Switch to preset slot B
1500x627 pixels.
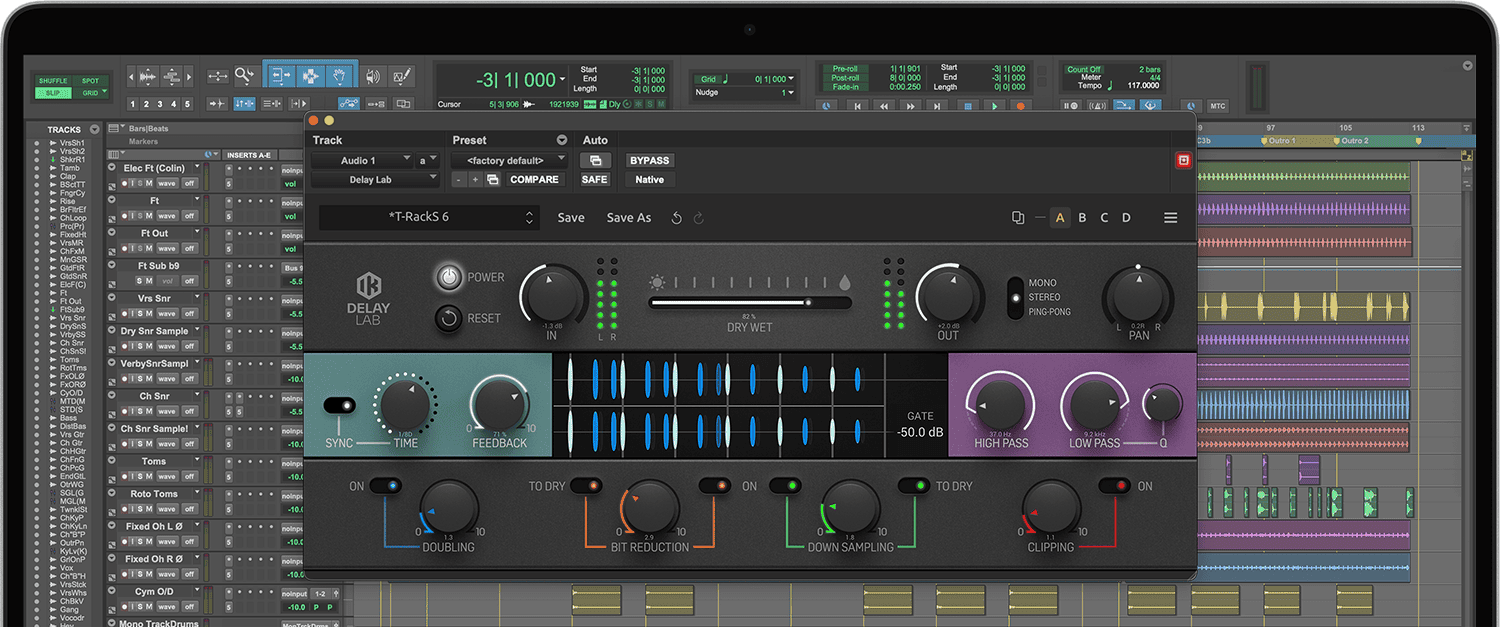[1082, 218]
